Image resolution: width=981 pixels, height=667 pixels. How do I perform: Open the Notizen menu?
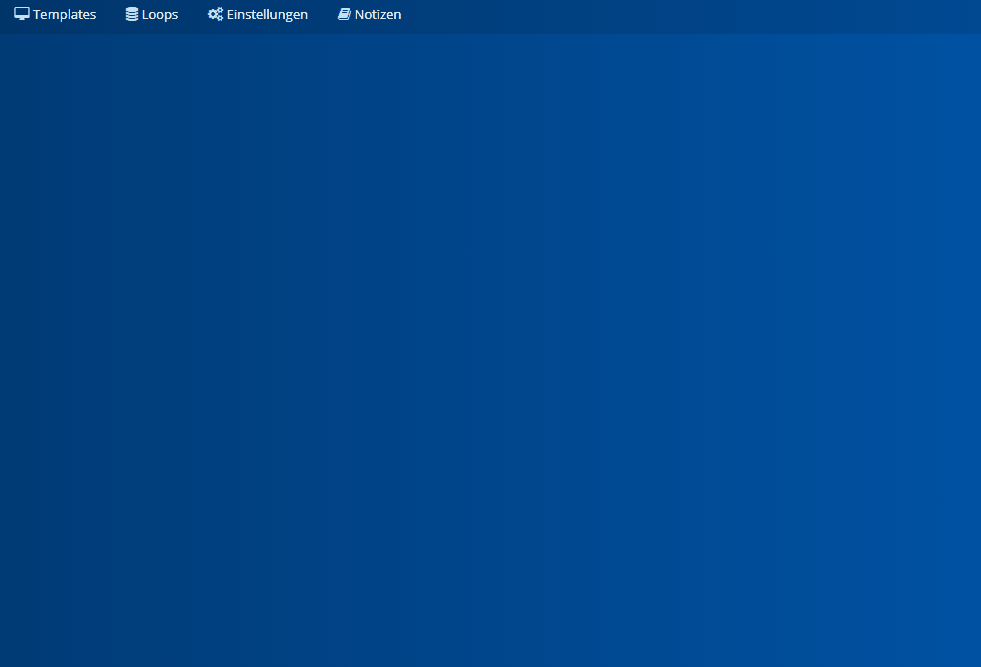[x=370, y=15]
